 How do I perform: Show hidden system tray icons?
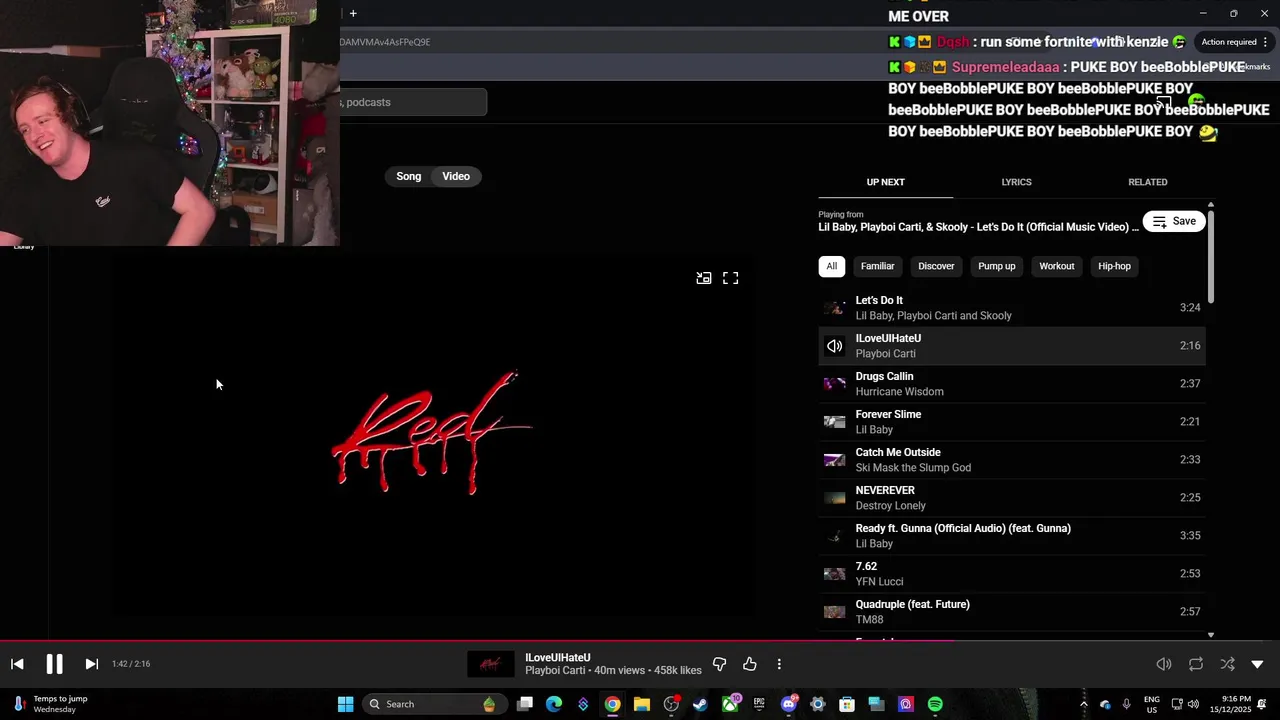[x=1083, y=704]
